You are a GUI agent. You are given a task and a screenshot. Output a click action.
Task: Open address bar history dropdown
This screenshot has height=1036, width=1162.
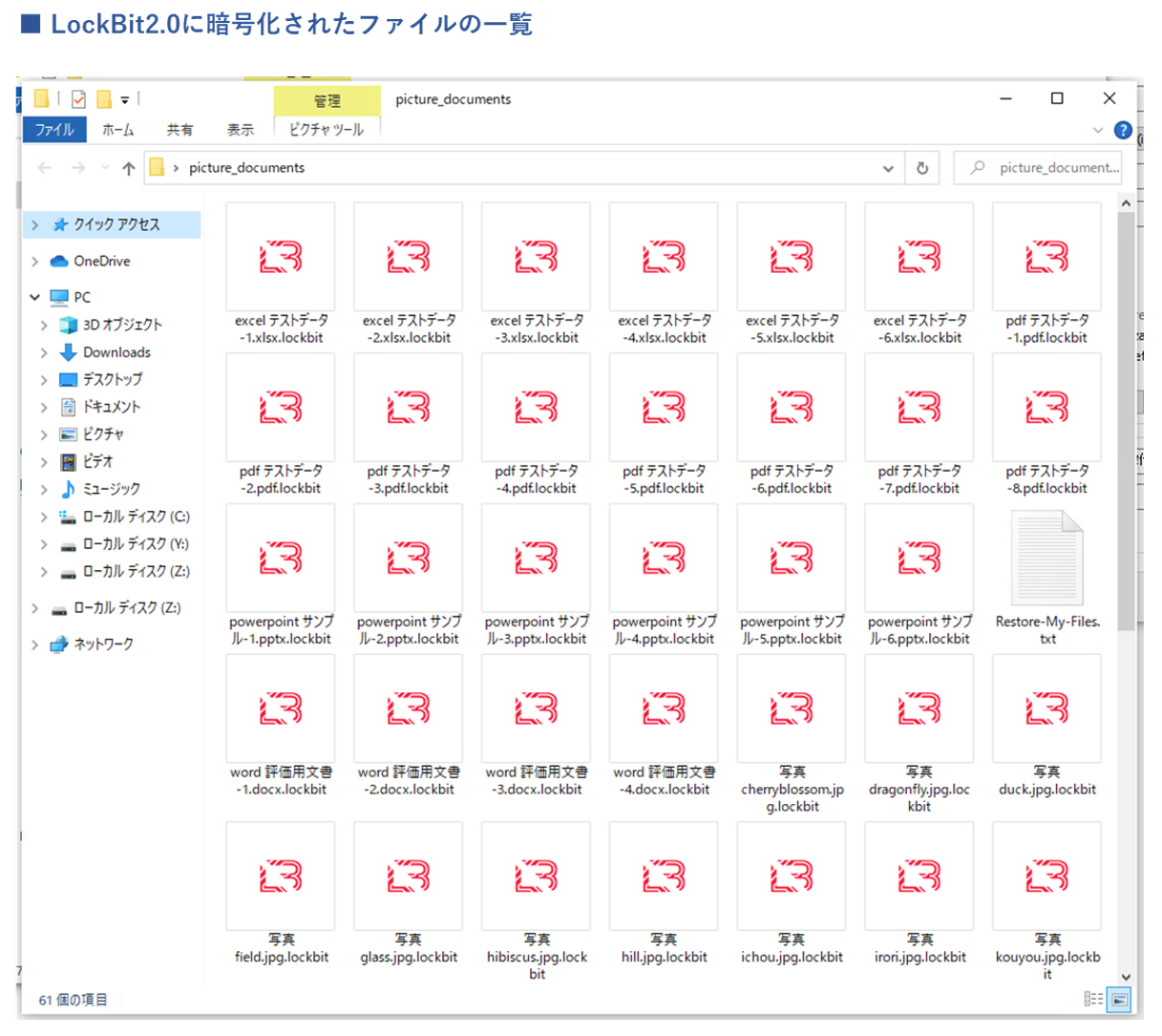tap(888, 168)
